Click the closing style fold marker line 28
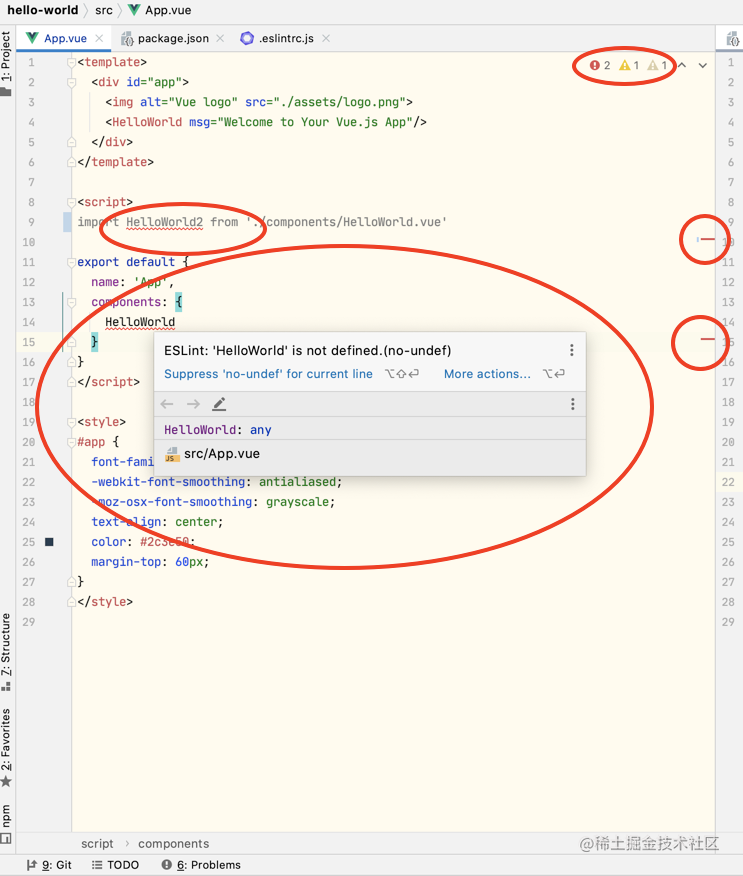Viewport: 743px width, 876px height. 72,602
